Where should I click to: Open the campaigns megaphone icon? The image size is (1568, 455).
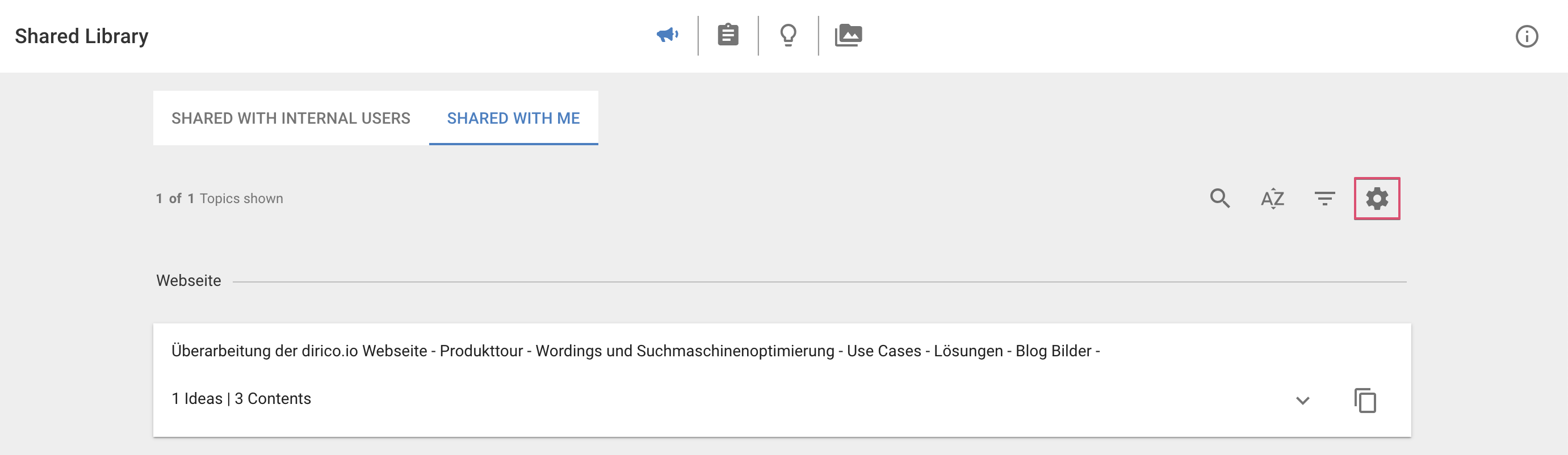coord(668,35)
